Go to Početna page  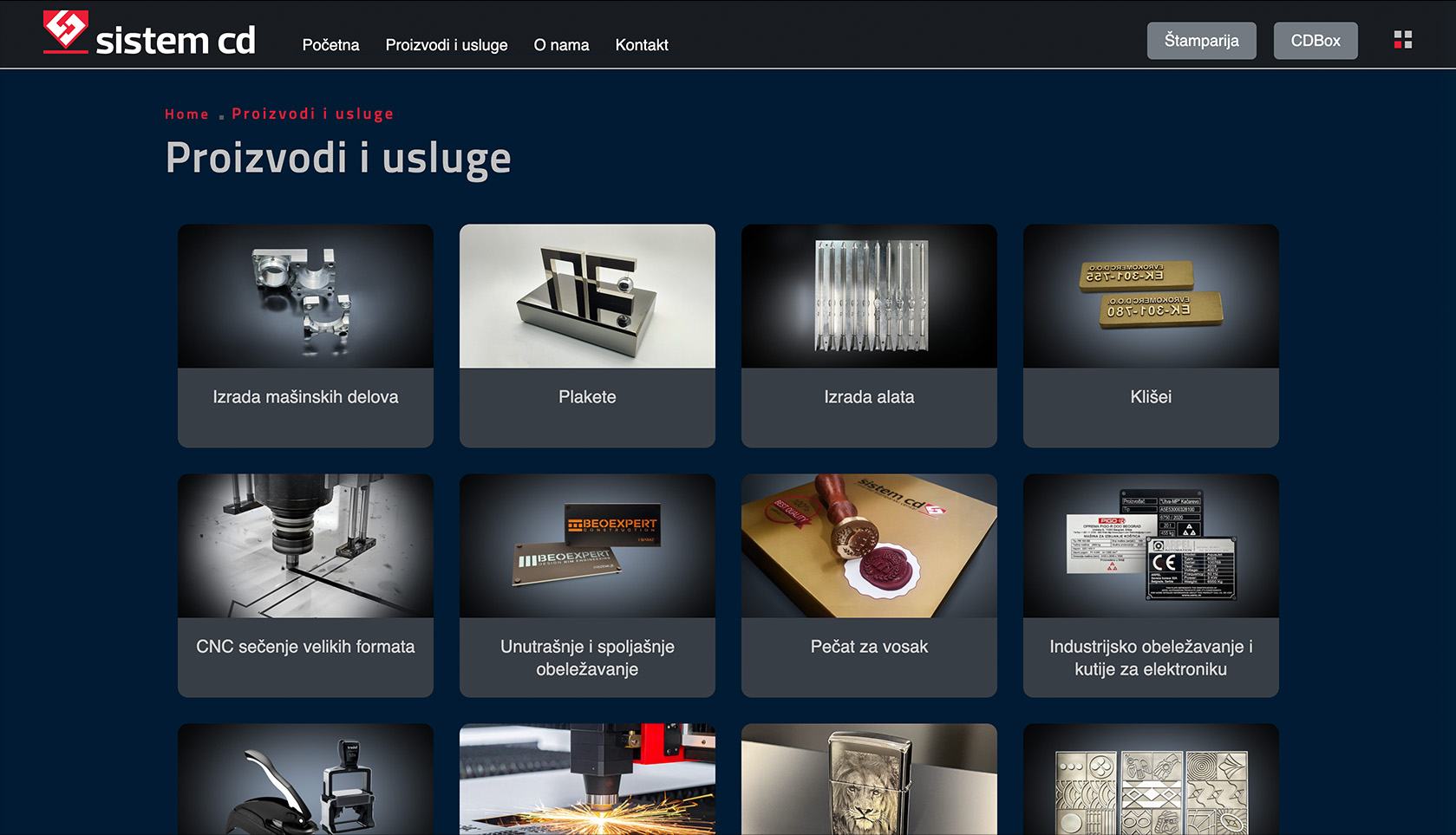[330, 45]
